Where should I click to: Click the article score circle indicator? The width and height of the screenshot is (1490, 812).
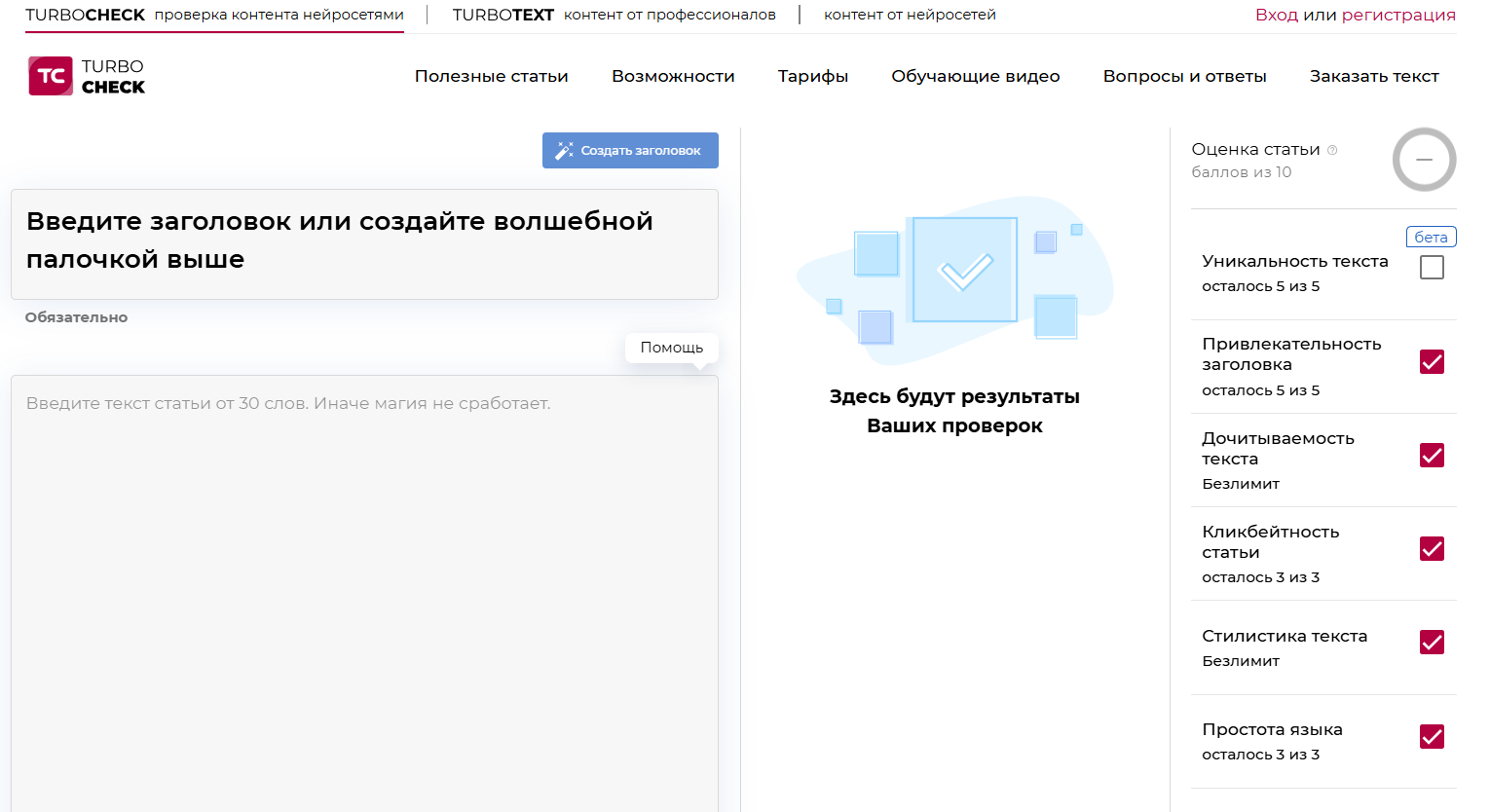tap(1424, 160)
